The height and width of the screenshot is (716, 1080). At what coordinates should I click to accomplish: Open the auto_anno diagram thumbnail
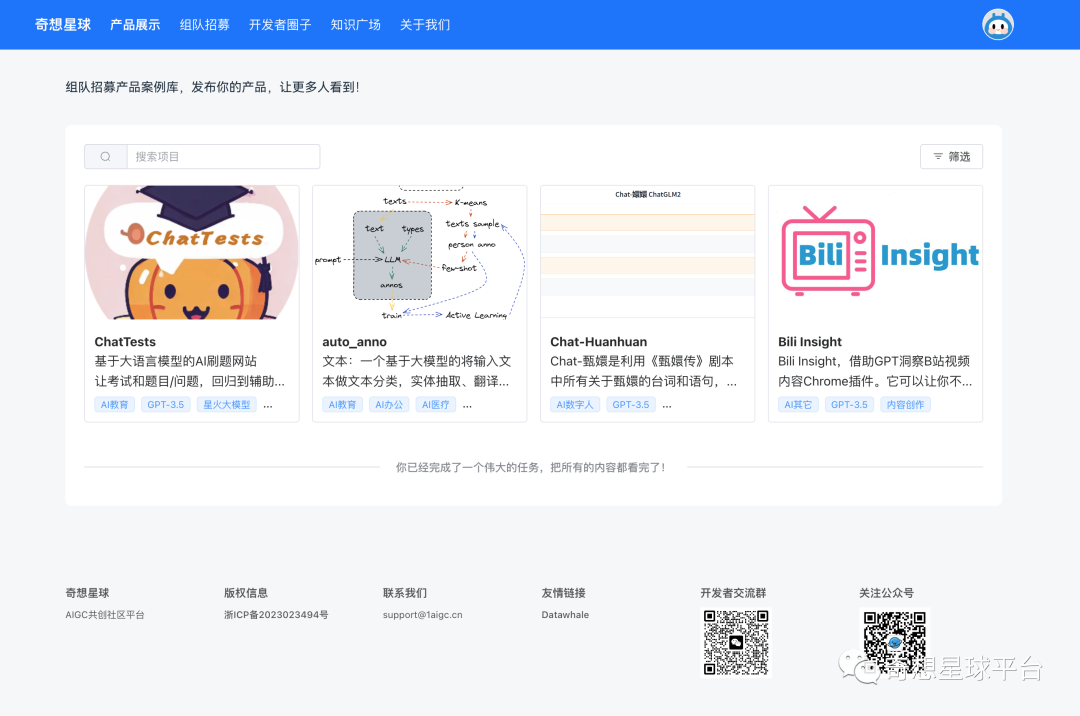[x=419, y=252]
